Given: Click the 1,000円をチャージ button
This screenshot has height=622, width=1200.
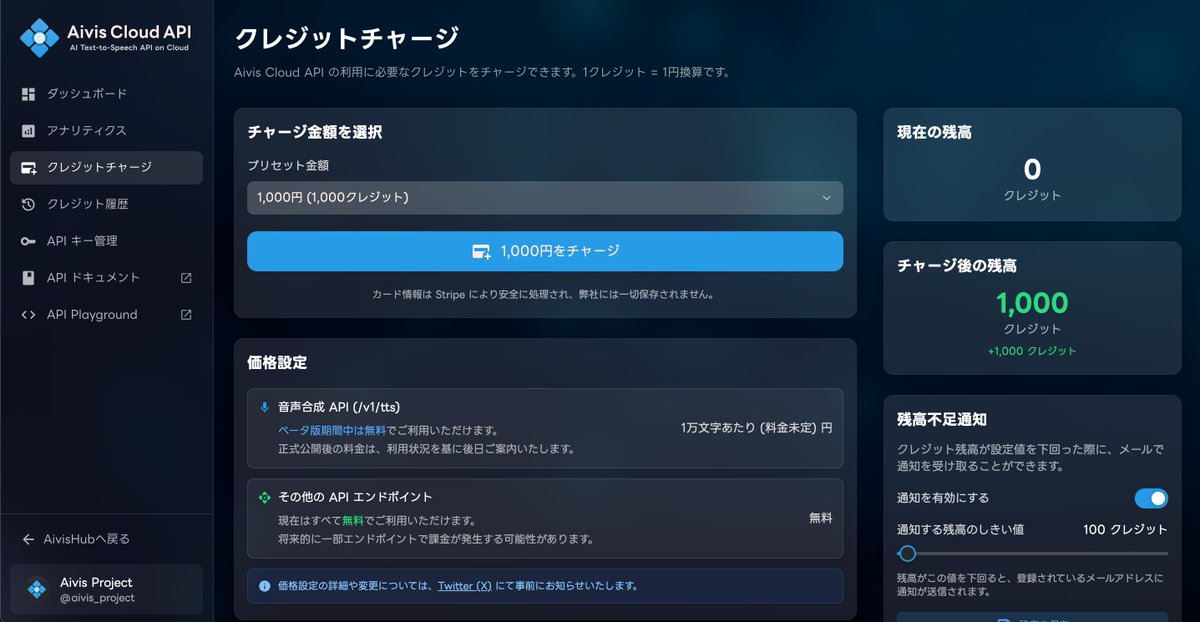Looking at the screenshot, I should point(545,251).
